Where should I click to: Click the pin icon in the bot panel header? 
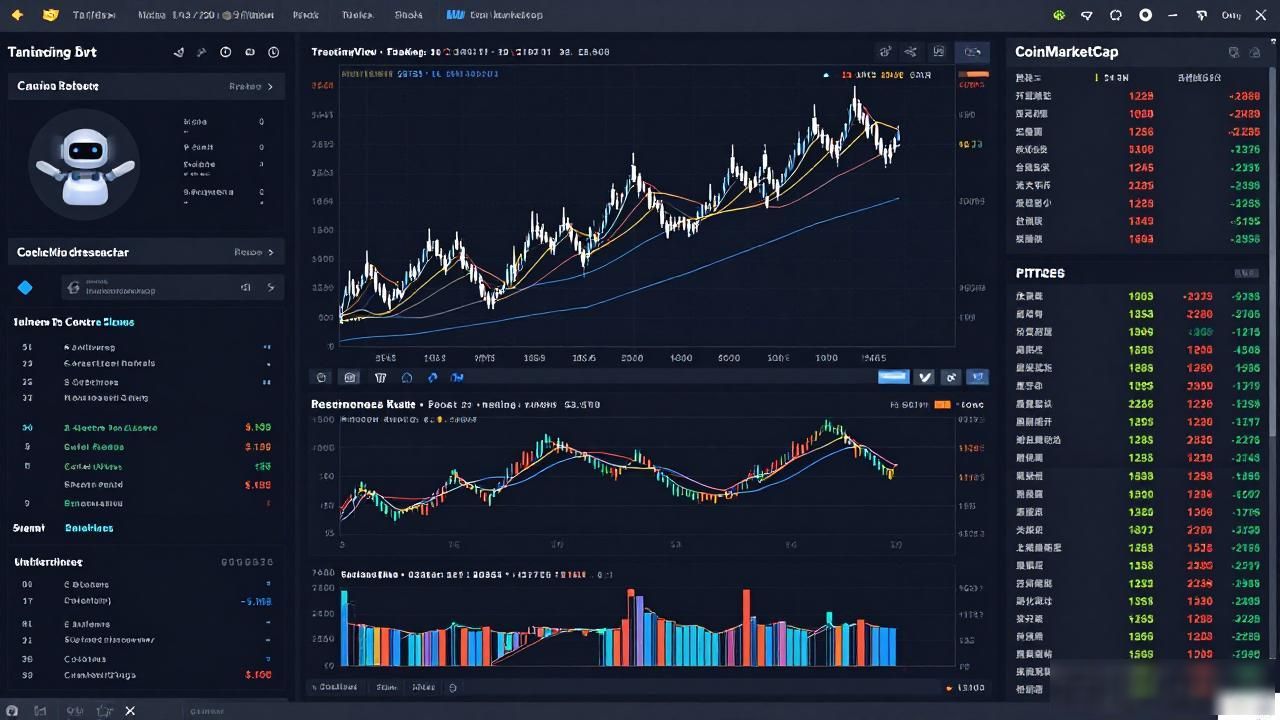pos(201,52)
